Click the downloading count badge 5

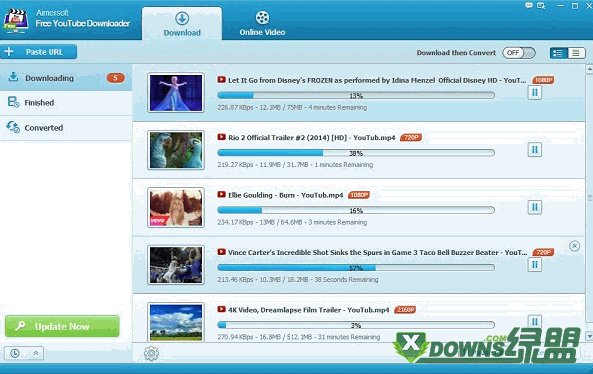click(x=115, y=78)
